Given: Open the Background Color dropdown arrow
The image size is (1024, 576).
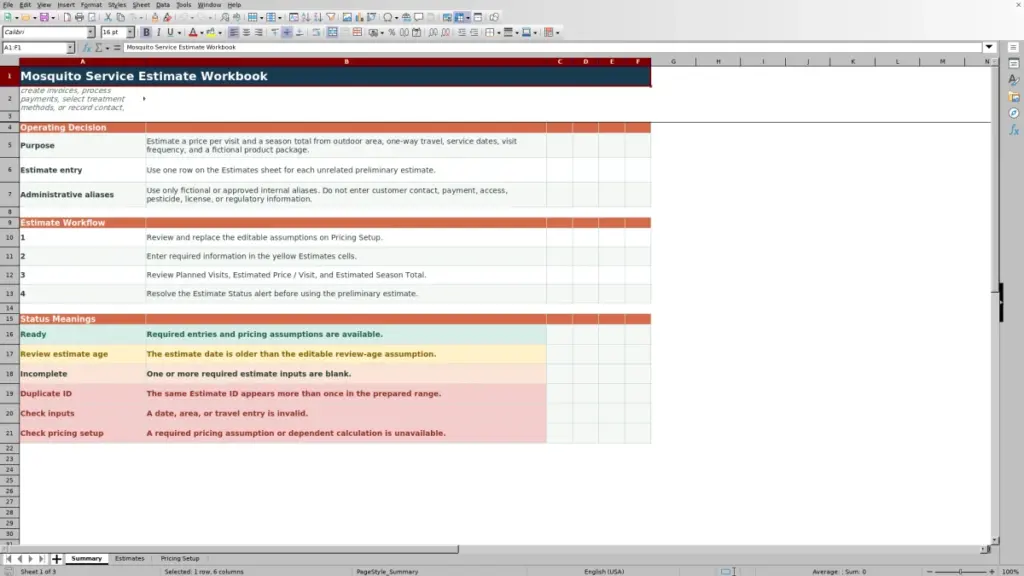Looking at the screenshot, I should (220, 33).
